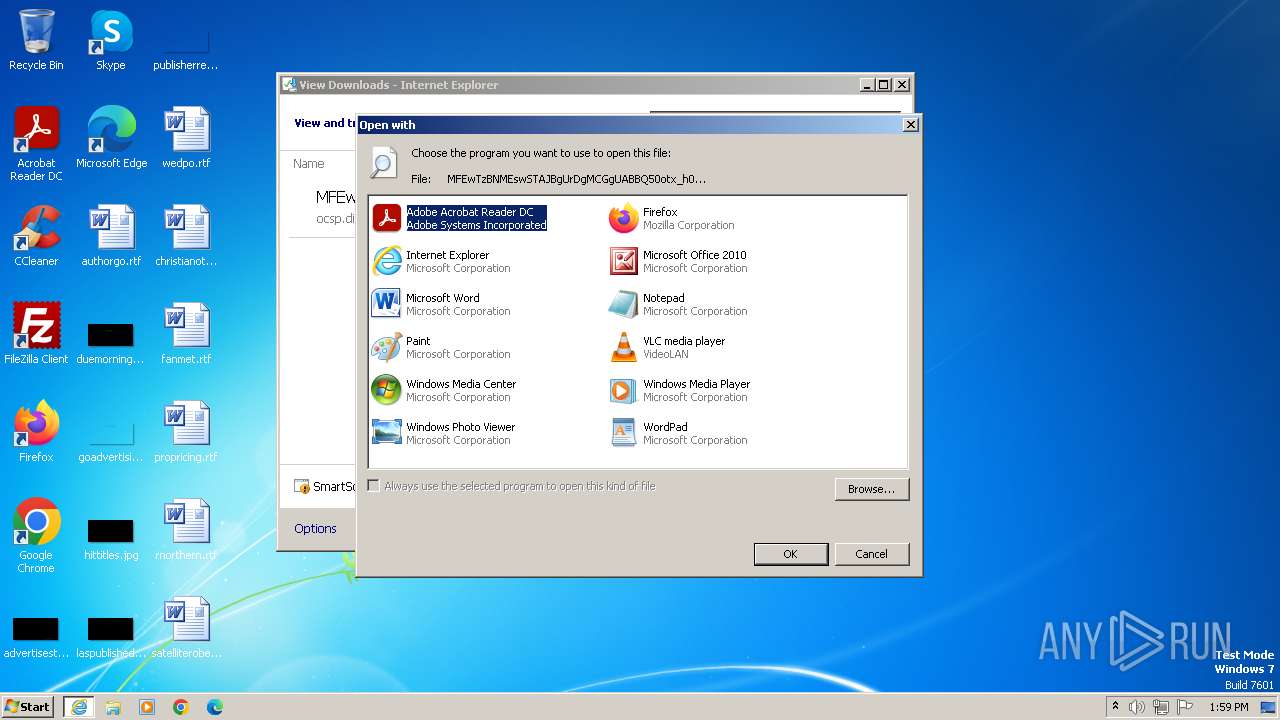Open Options link in View Downloads window
The height and width of the screenshot is (720, 1280).
tap(315, 528)
